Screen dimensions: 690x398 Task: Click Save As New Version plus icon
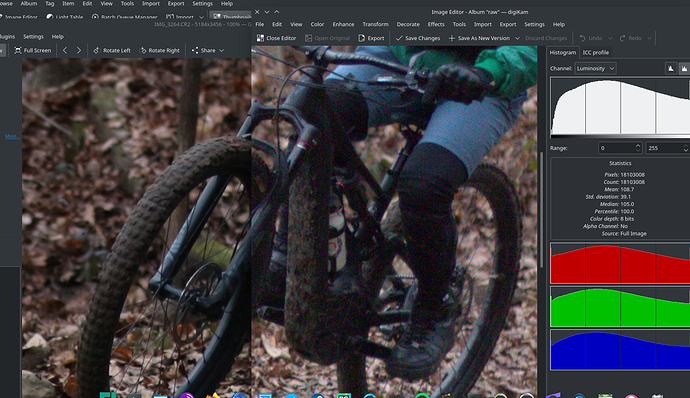tap(451, 38)
